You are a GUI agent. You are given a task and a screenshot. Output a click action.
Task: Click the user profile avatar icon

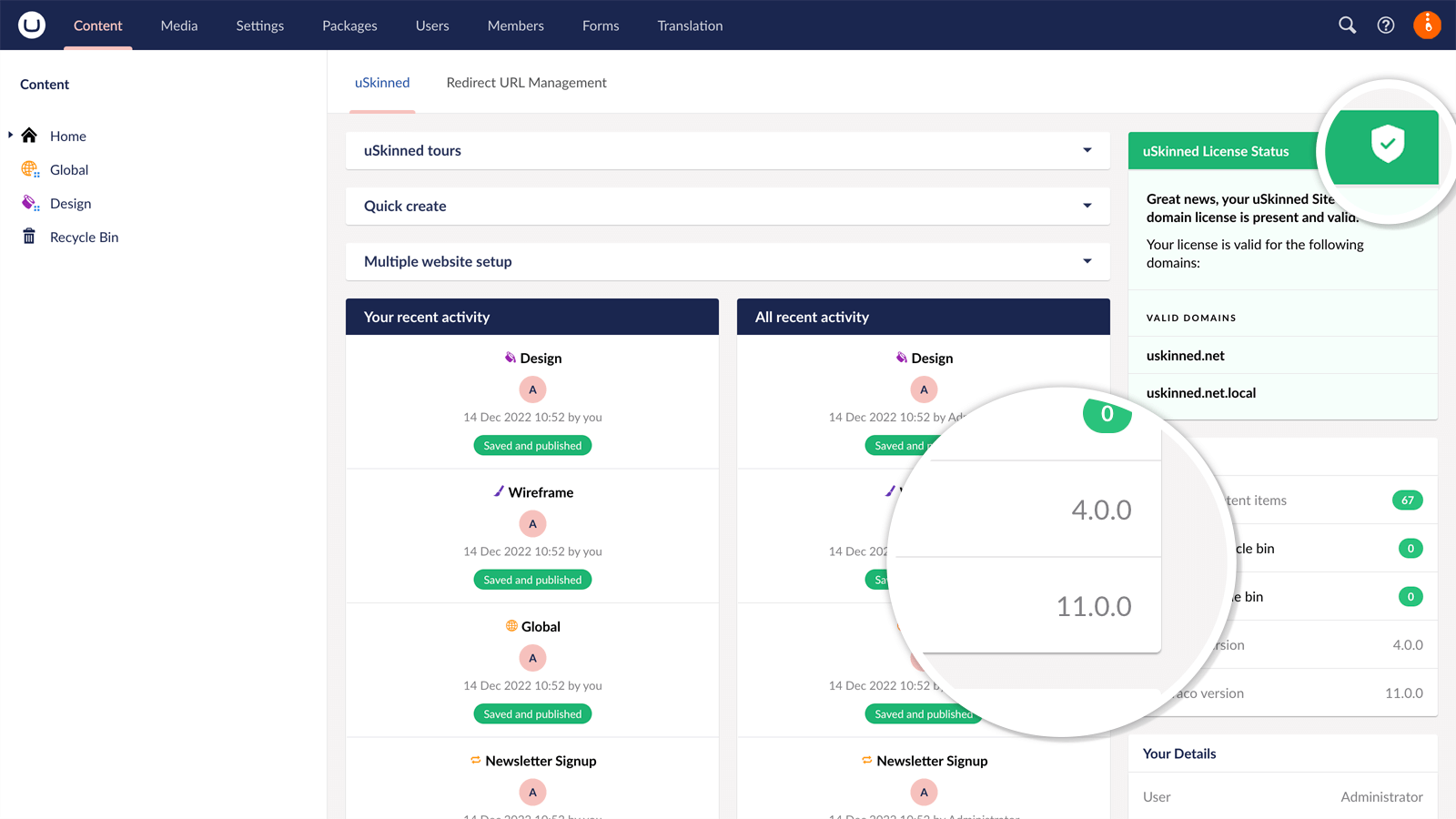[x=1427, y=25]
